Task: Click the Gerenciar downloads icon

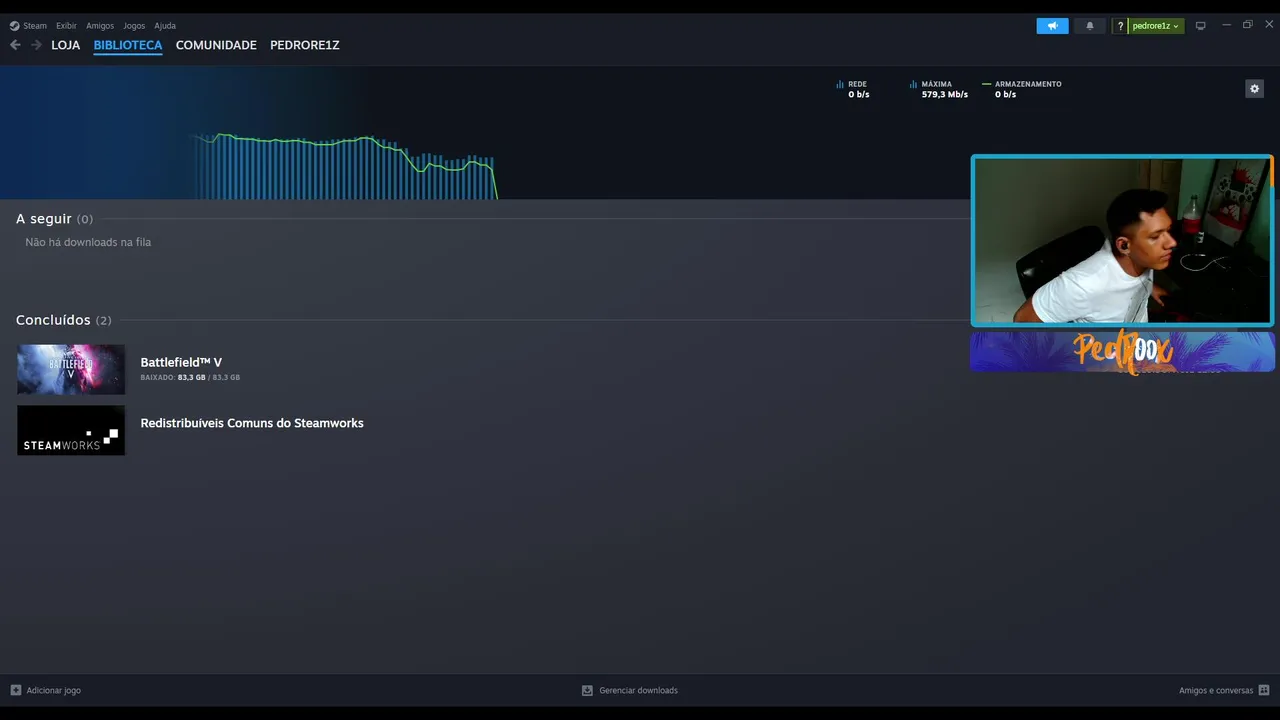Action: (588, 690)
